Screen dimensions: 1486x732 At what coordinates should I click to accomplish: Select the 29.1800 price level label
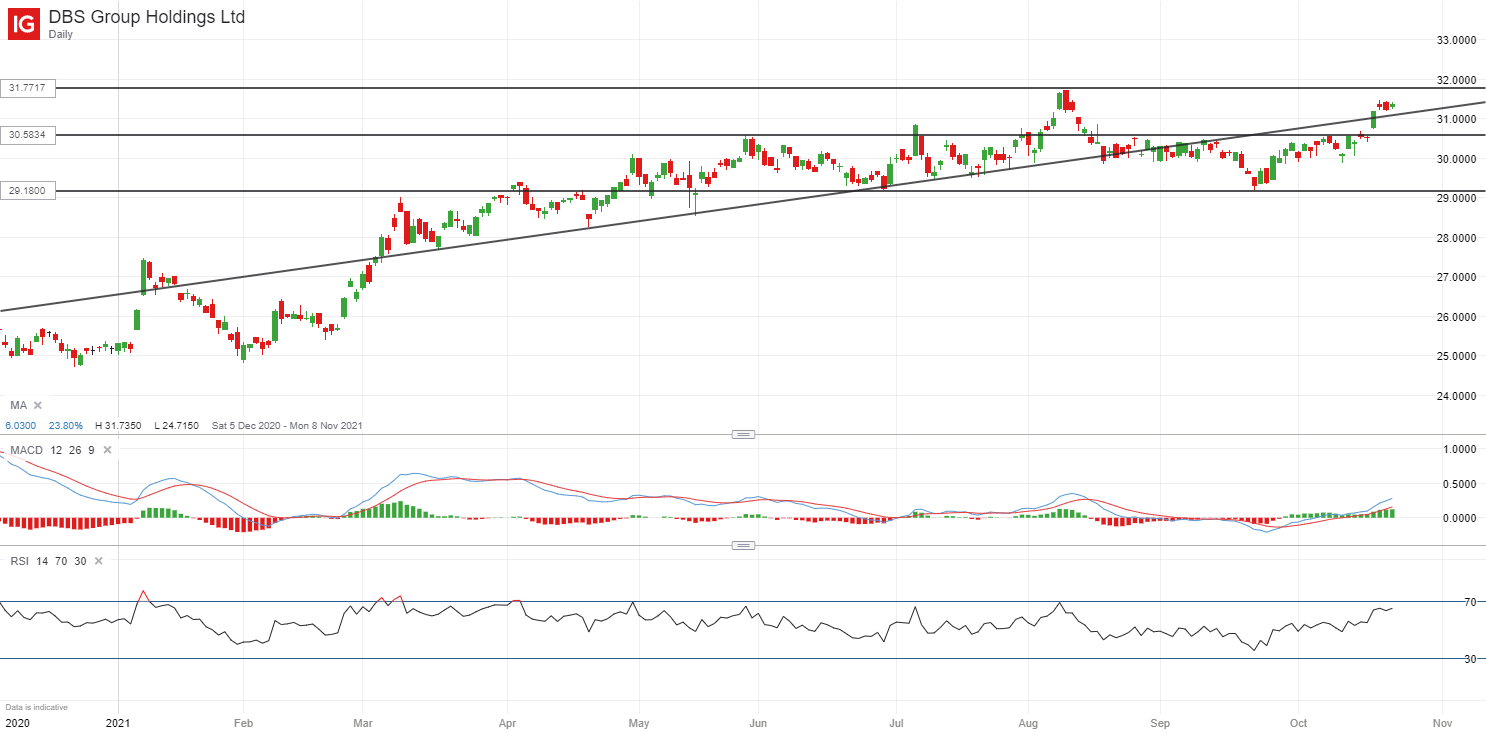tap(28, 190)
